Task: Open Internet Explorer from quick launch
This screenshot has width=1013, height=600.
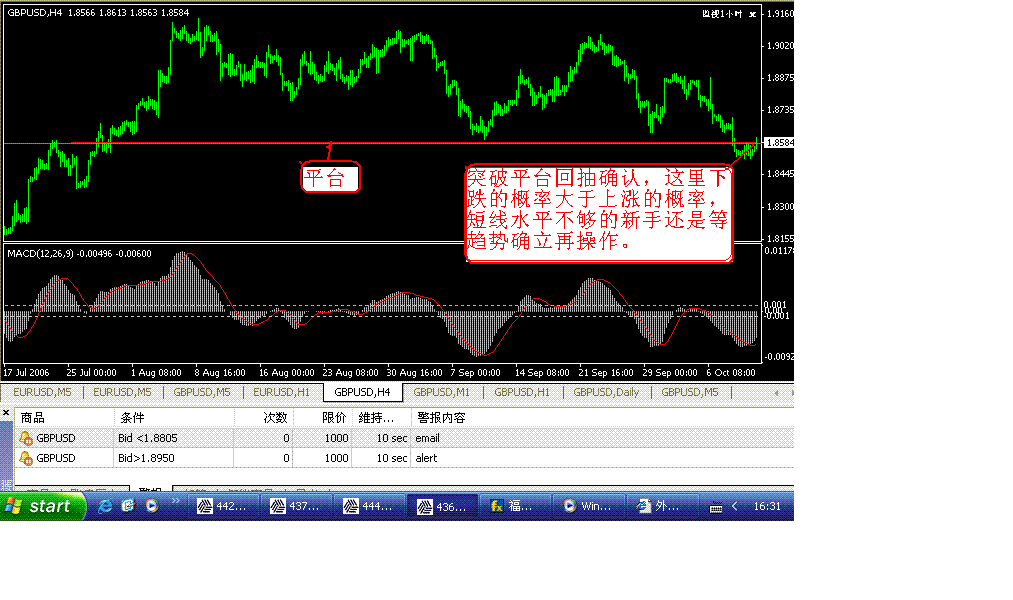Action: (x=105, y=506)
